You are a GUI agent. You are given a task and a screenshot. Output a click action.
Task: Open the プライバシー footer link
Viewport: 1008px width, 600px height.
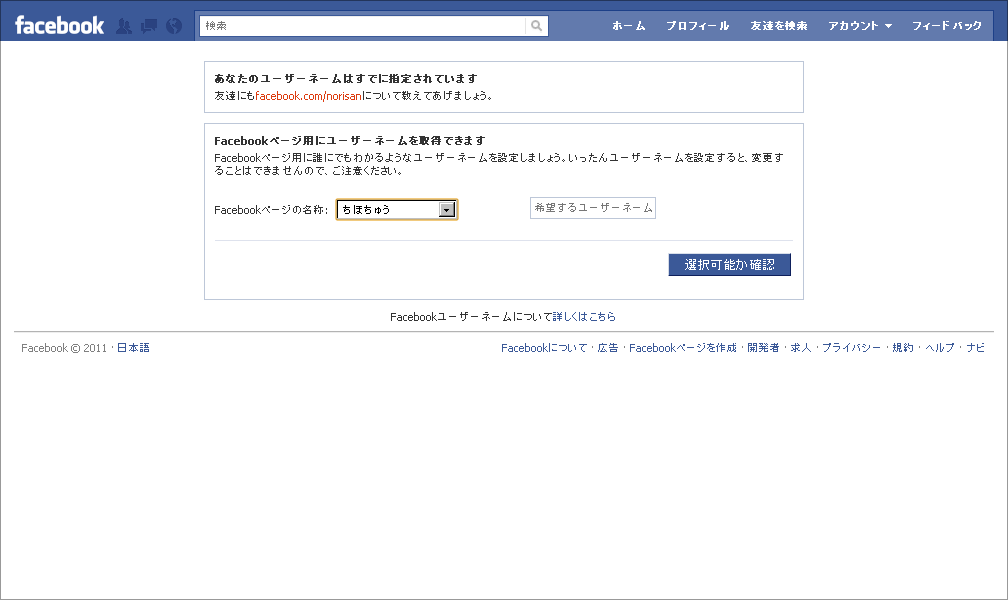pos(851,348)
